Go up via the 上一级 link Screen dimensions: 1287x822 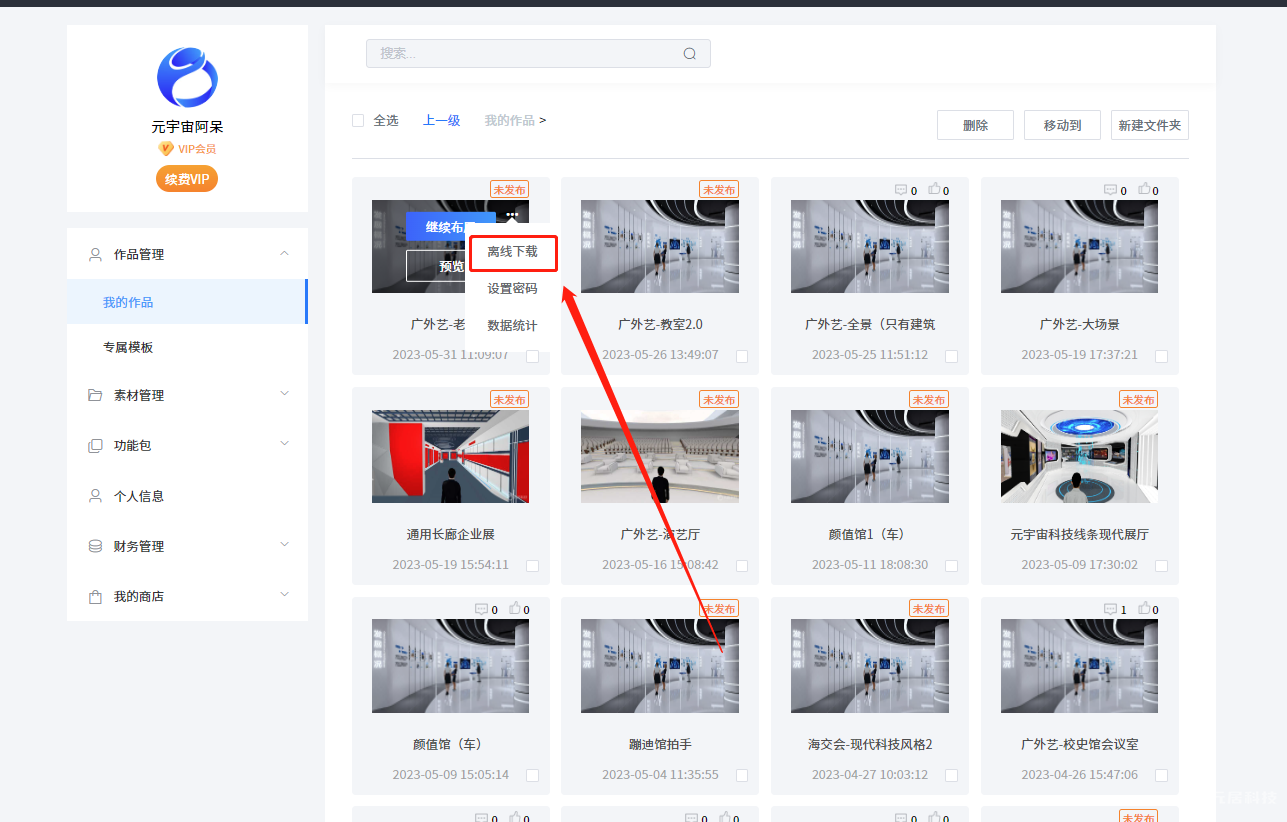coord(441,121)
